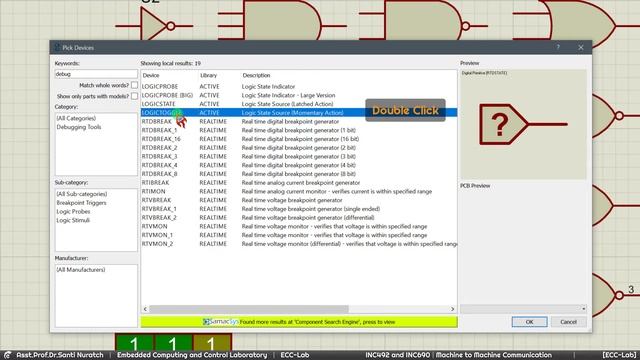Choose Breakpoint Triggers sub-category
This screenshot has width=640, height=360.
81,203
